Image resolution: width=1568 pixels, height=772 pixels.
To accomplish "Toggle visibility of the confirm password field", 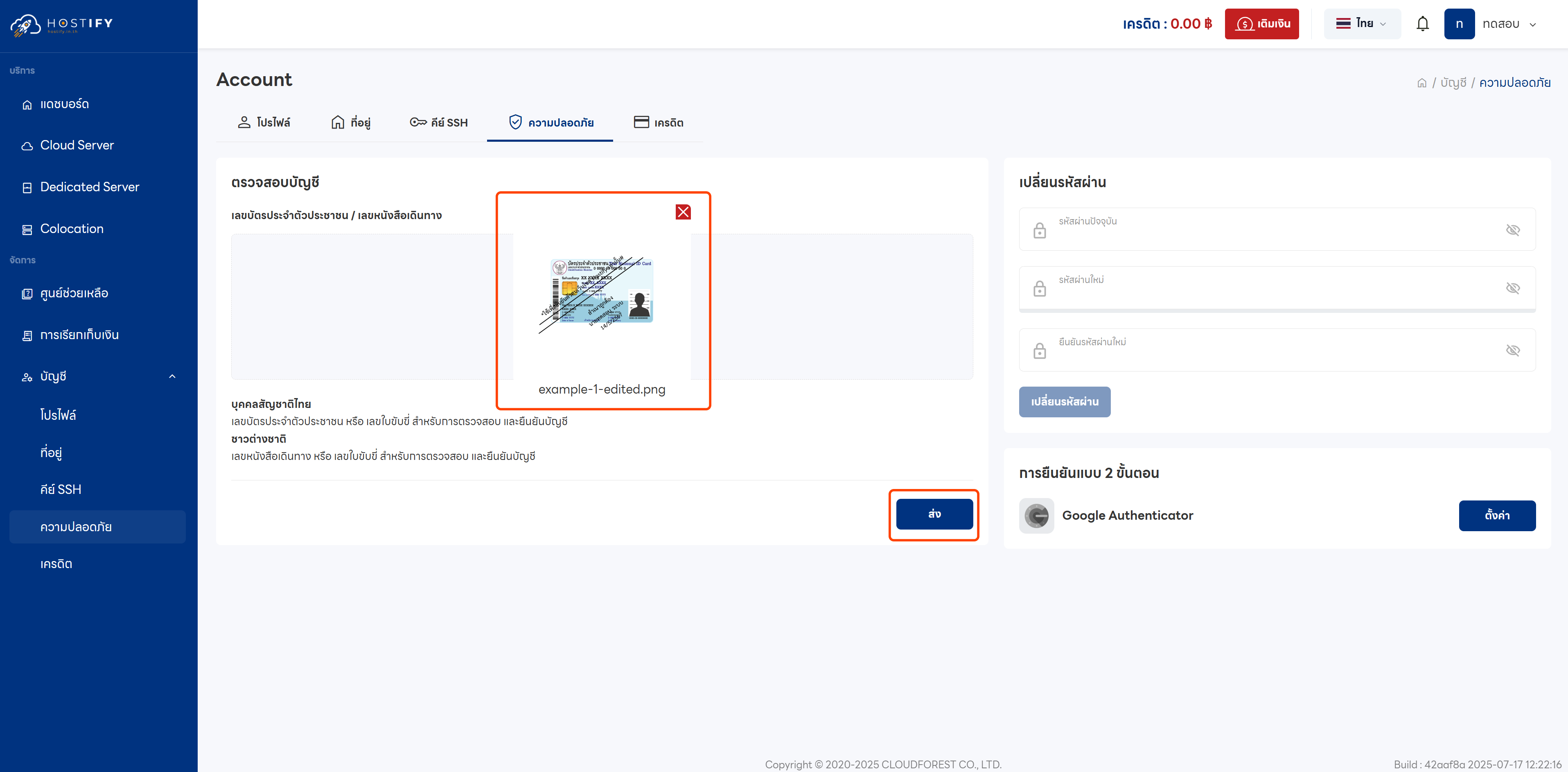I will coord(1513,350).
